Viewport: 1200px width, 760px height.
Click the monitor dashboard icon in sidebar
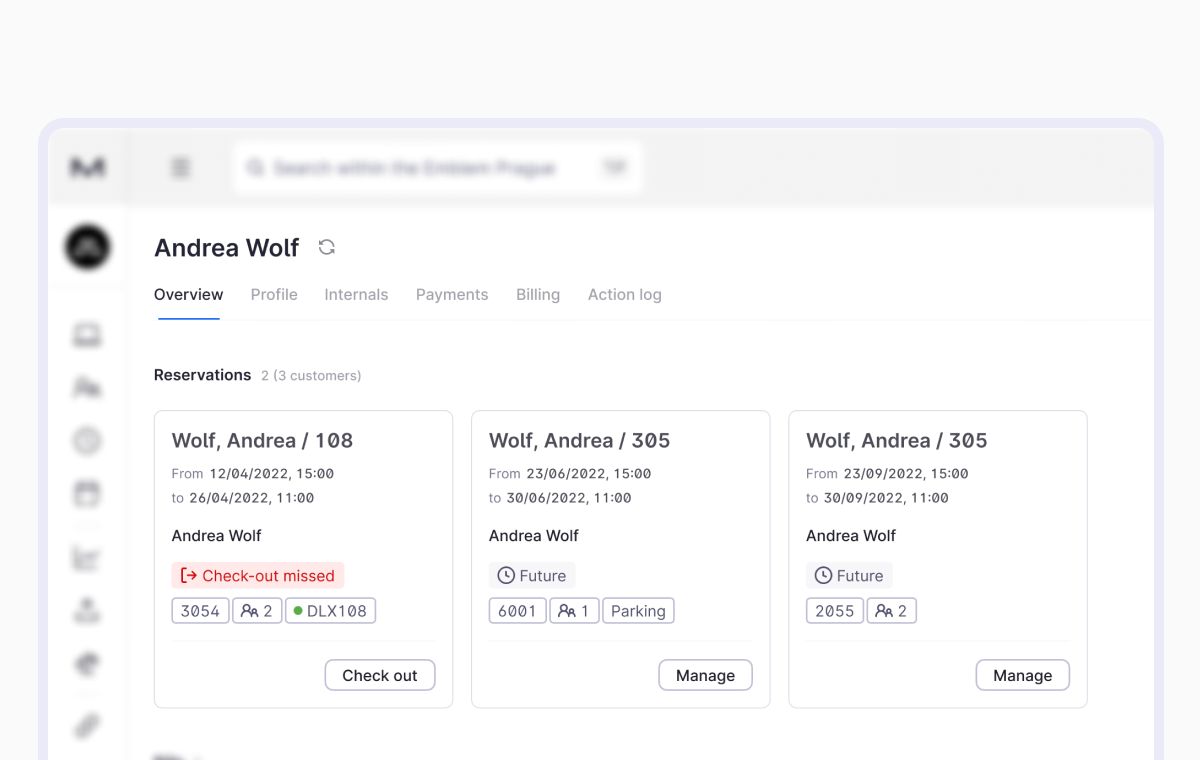point(87,335)
